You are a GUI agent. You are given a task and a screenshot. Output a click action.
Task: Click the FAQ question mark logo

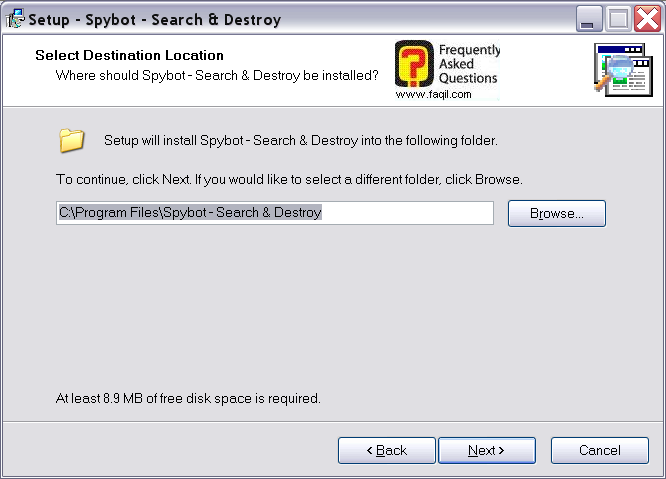tap(414, 64)
